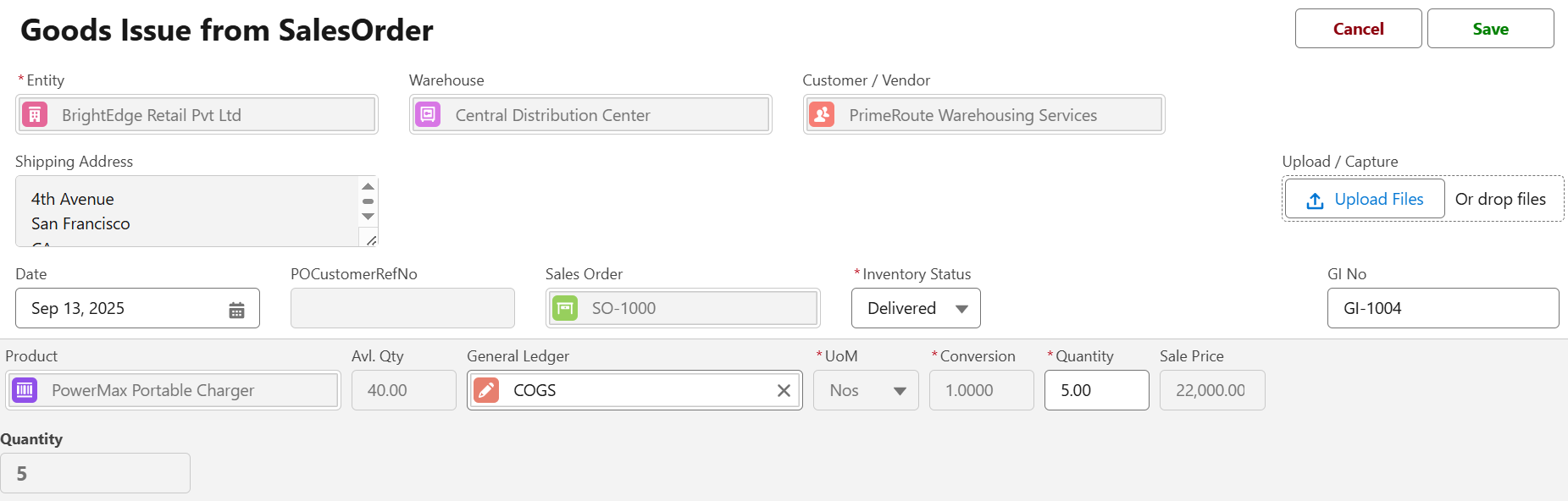This screenshot has width=1568, height=501.
Task: Clear the COGS General Ledger selection
Action: pos(784,390)
